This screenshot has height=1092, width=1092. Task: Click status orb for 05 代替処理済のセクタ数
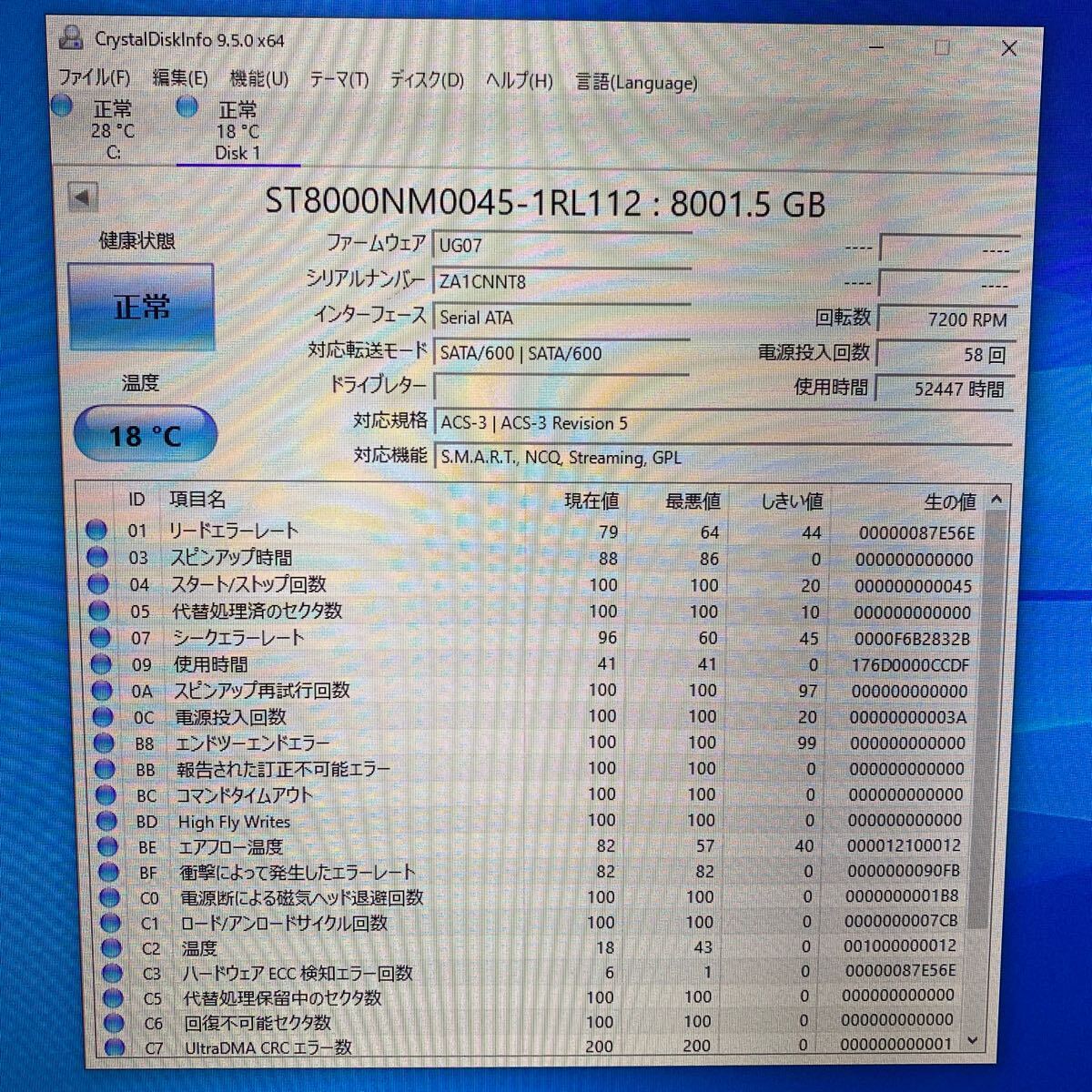(x=99, y=611)
